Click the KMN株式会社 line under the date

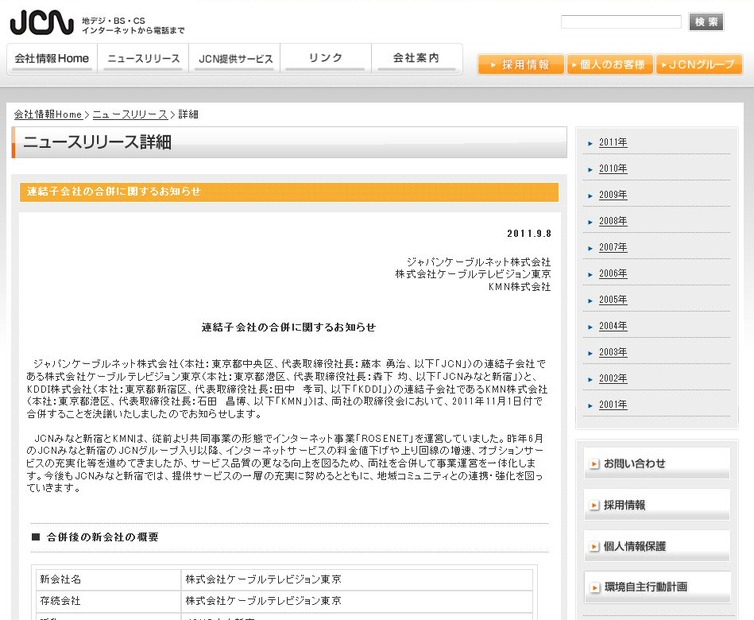[519, 287]
